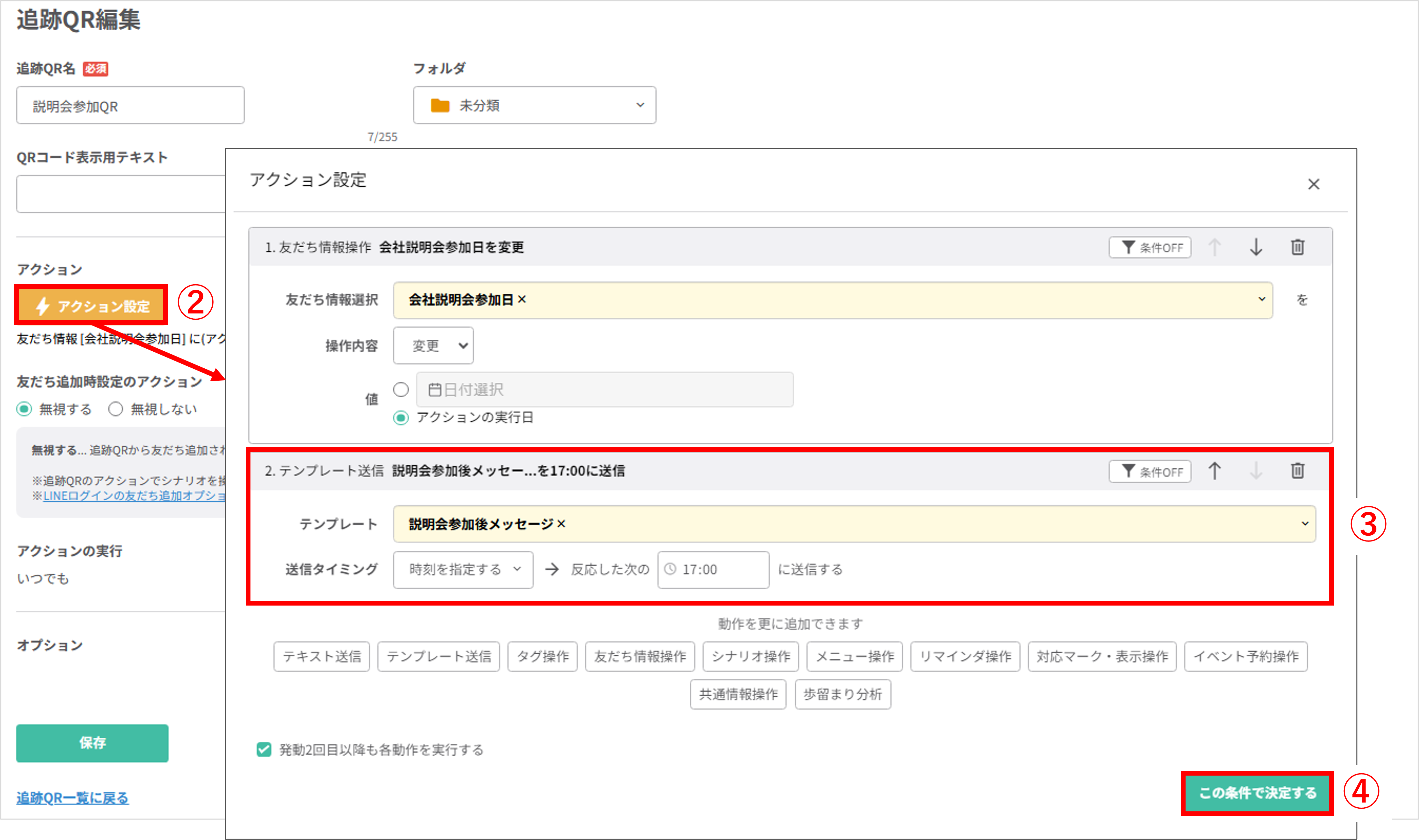Toggle 条件OFF filter on action 1

pyautogui.click(x=1149, y=247)
